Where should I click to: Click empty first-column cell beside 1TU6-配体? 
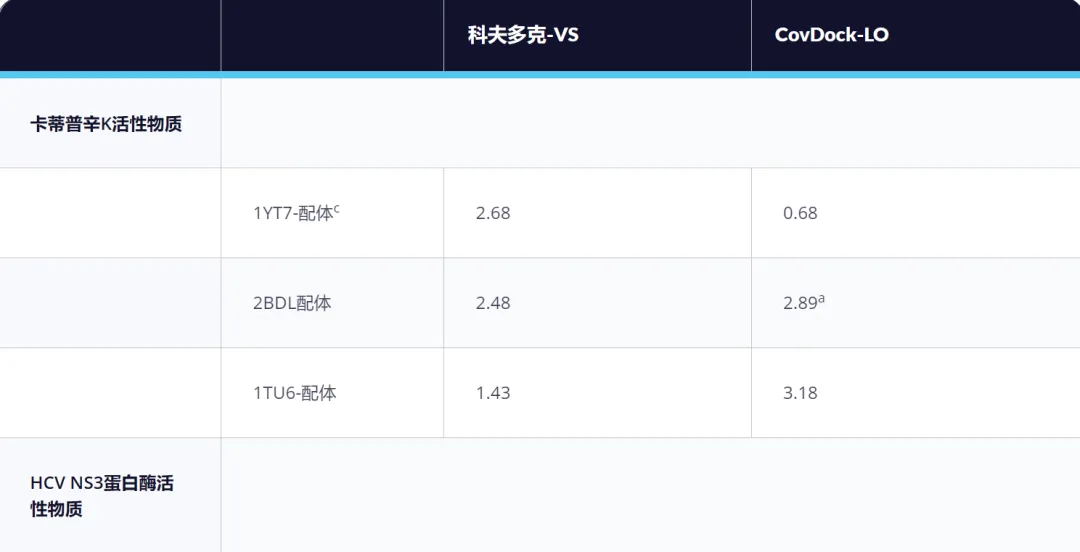[x=110, y=393]
